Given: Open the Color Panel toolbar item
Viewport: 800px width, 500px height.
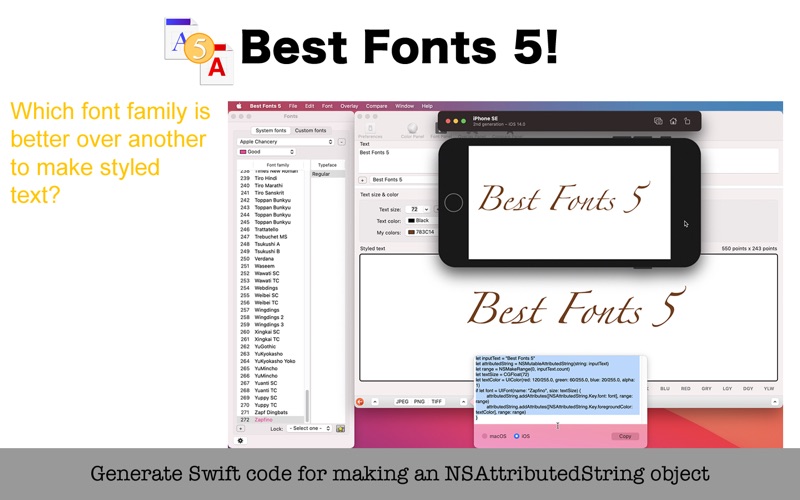Looking at the screenshot, I should click(x=412, y=130).
